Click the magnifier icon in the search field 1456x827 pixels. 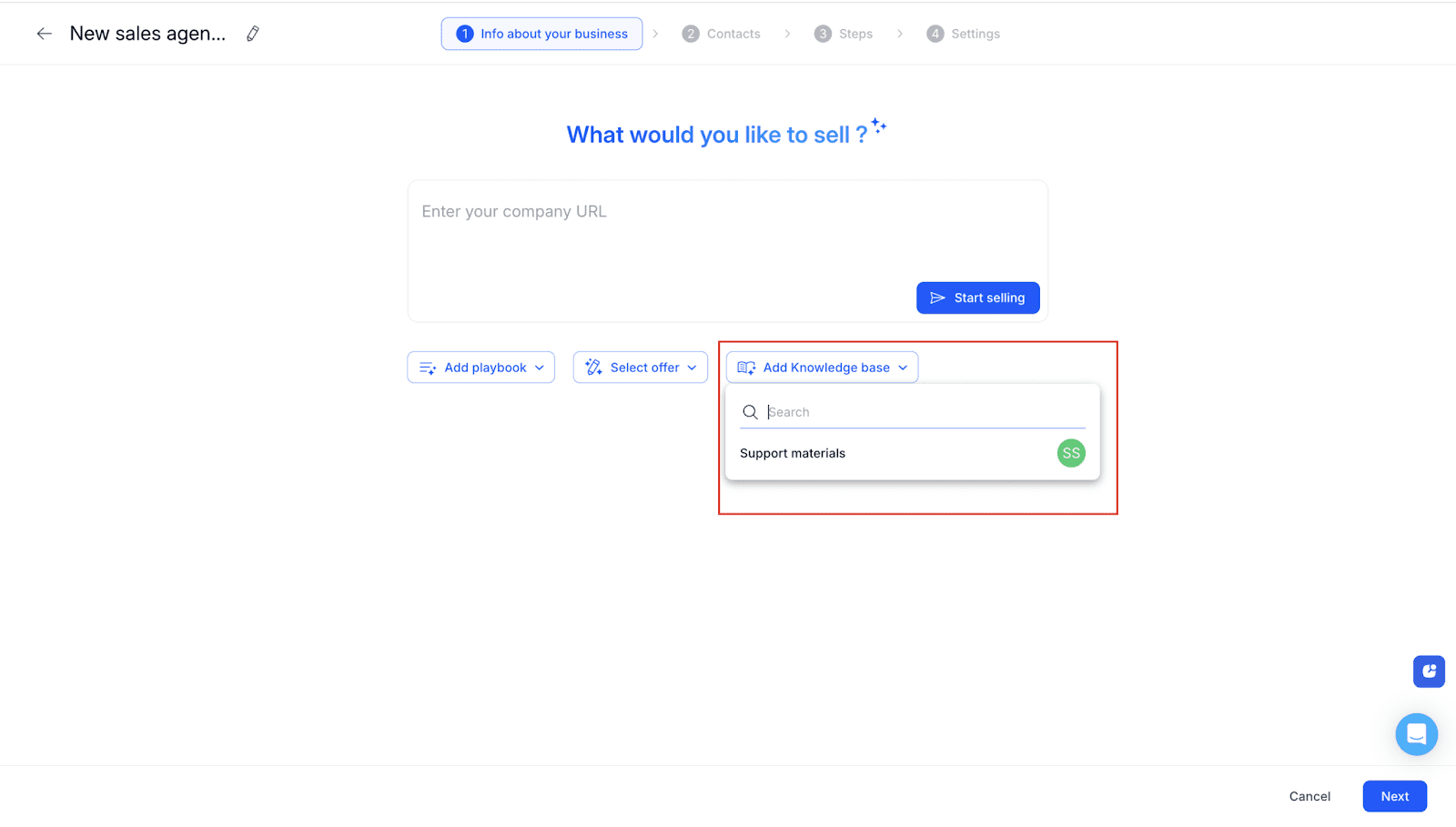click(x=749, y=411)
